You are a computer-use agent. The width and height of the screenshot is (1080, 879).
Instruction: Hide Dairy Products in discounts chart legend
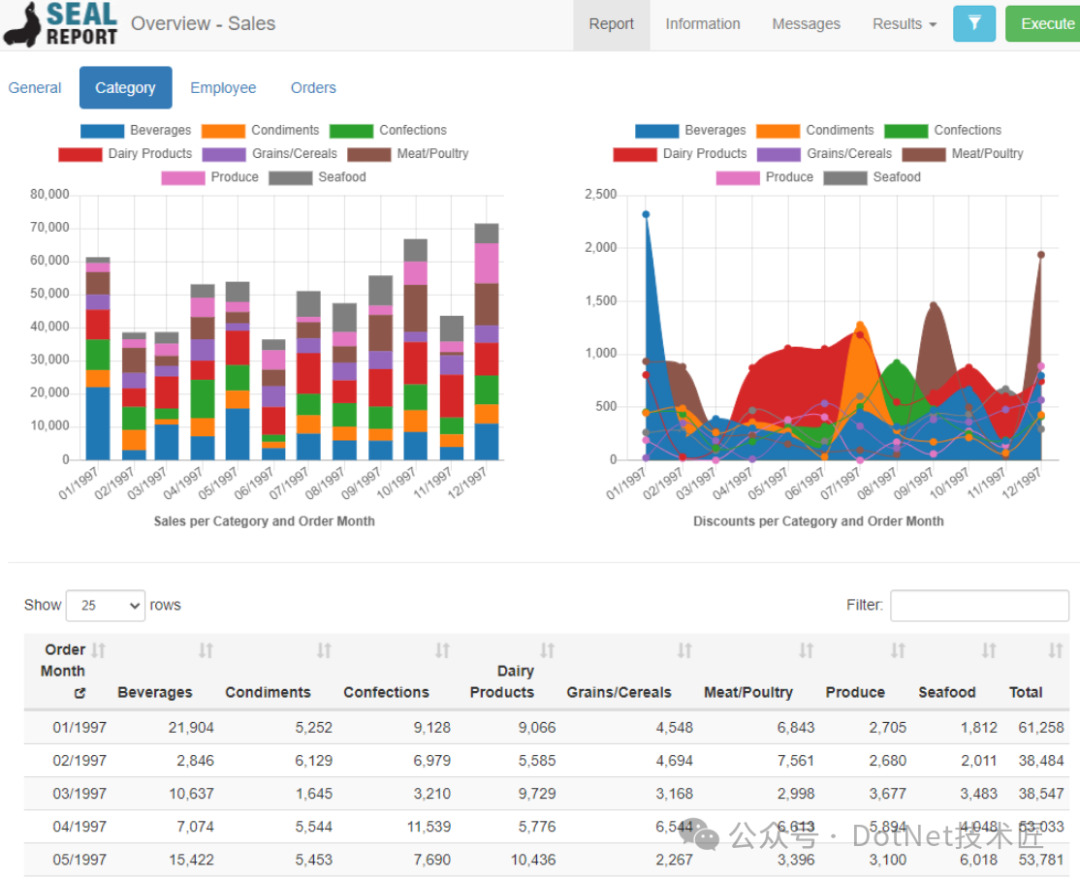tap(681, 154)
